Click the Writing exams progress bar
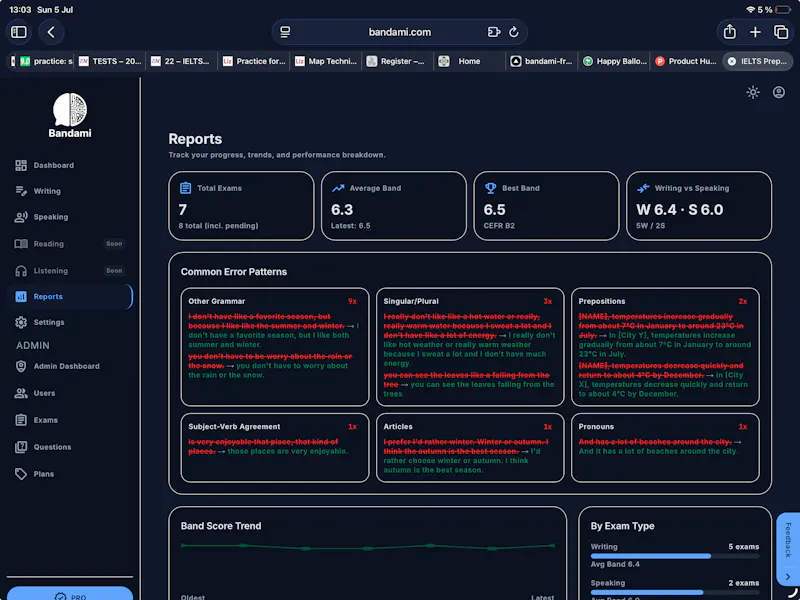The width and height of the screenshot is (800, 600). coord(674,556)
